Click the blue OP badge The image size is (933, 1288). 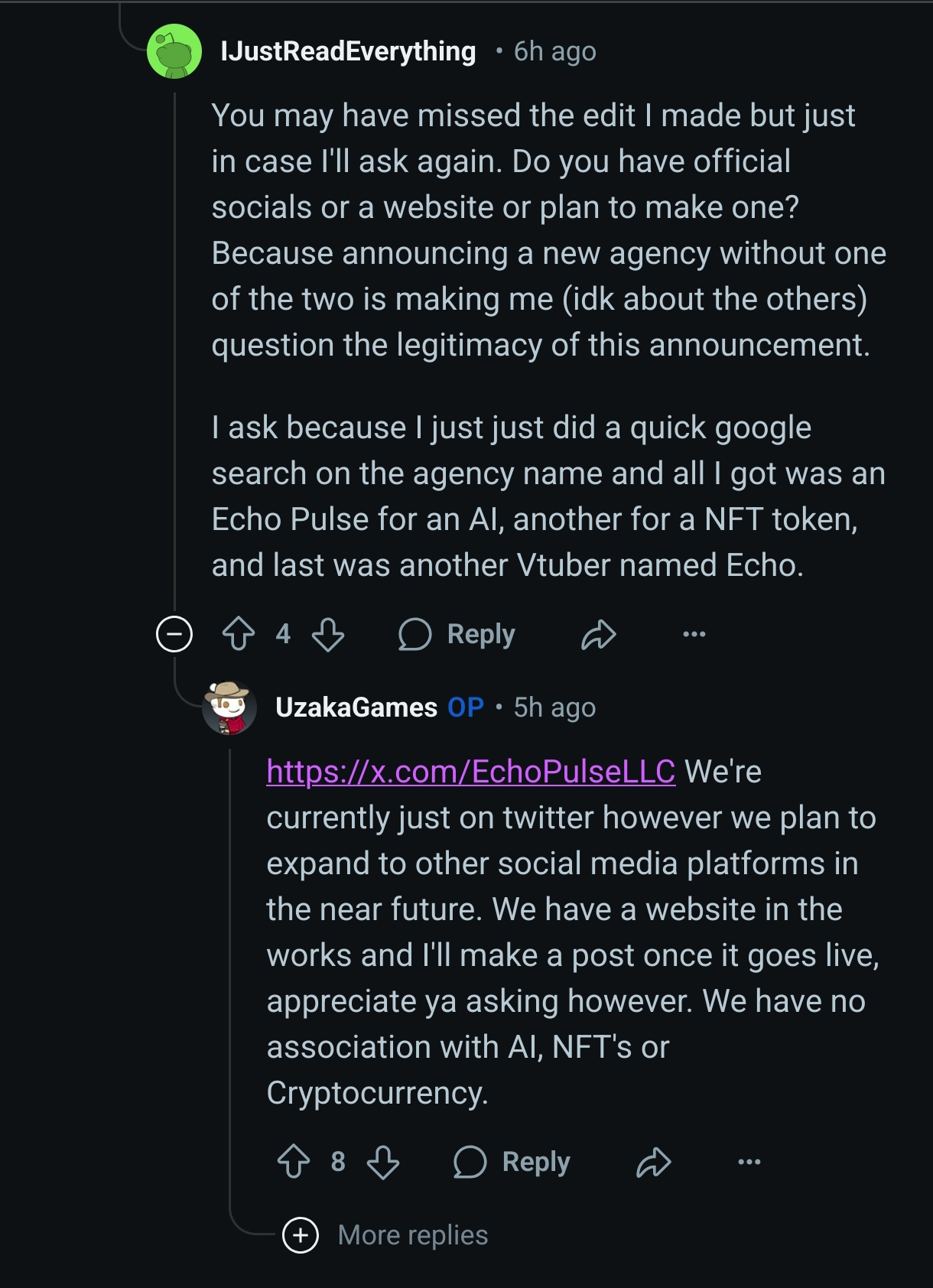(x=466, y=707)
